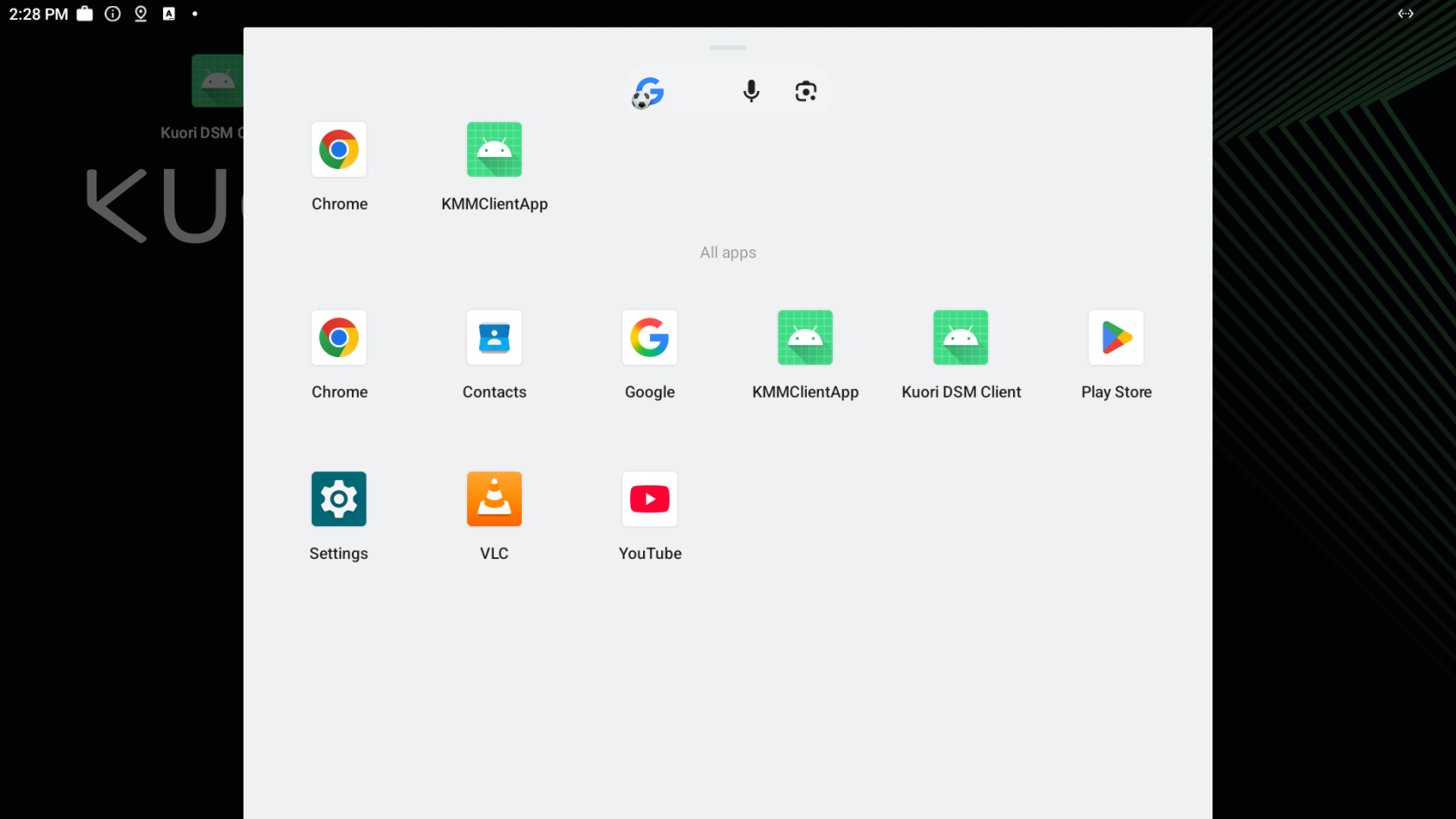Click the info icon in the status bar
Viewport: 1456px width, 819px height.
[x=113, y=14]
